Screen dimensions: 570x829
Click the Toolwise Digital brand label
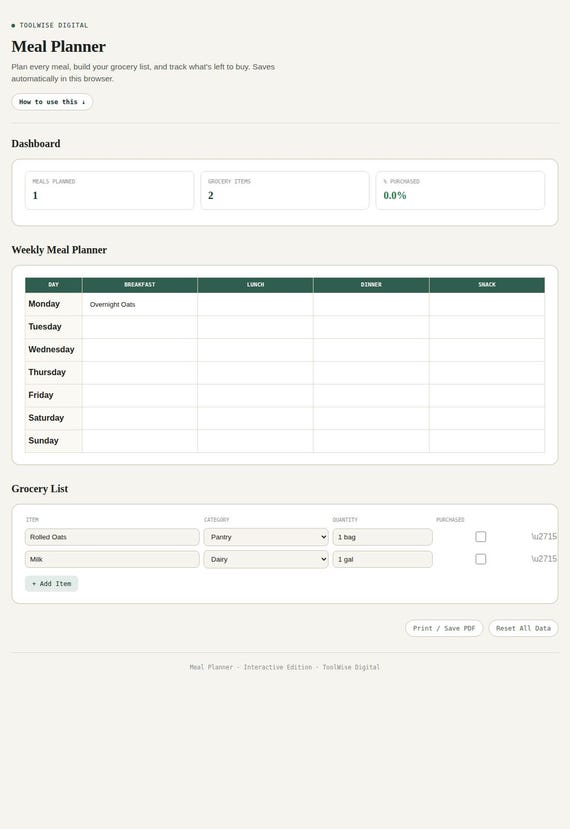53,25
